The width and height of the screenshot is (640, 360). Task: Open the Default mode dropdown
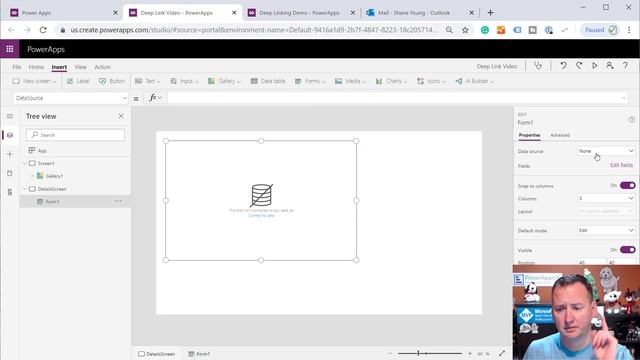point(606,230)
